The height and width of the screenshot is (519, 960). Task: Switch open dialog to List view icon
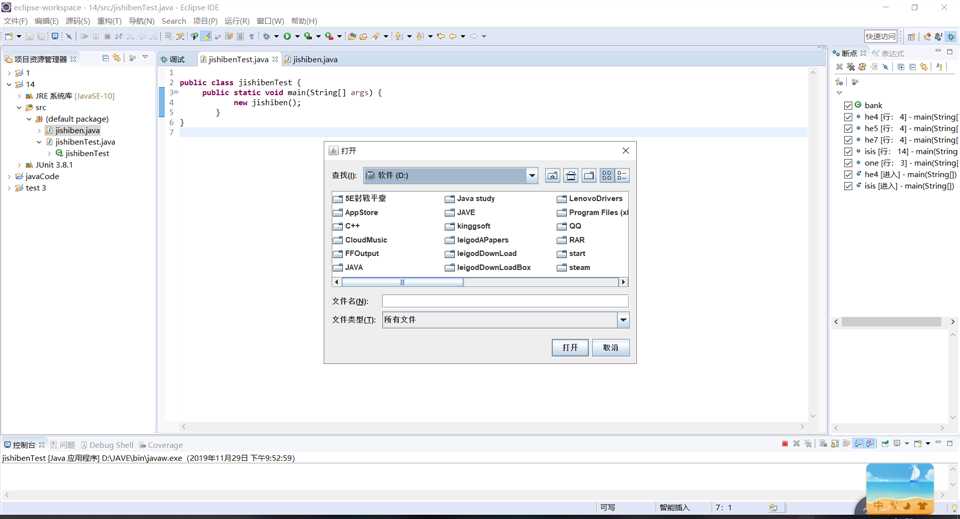tap(606, 175)
